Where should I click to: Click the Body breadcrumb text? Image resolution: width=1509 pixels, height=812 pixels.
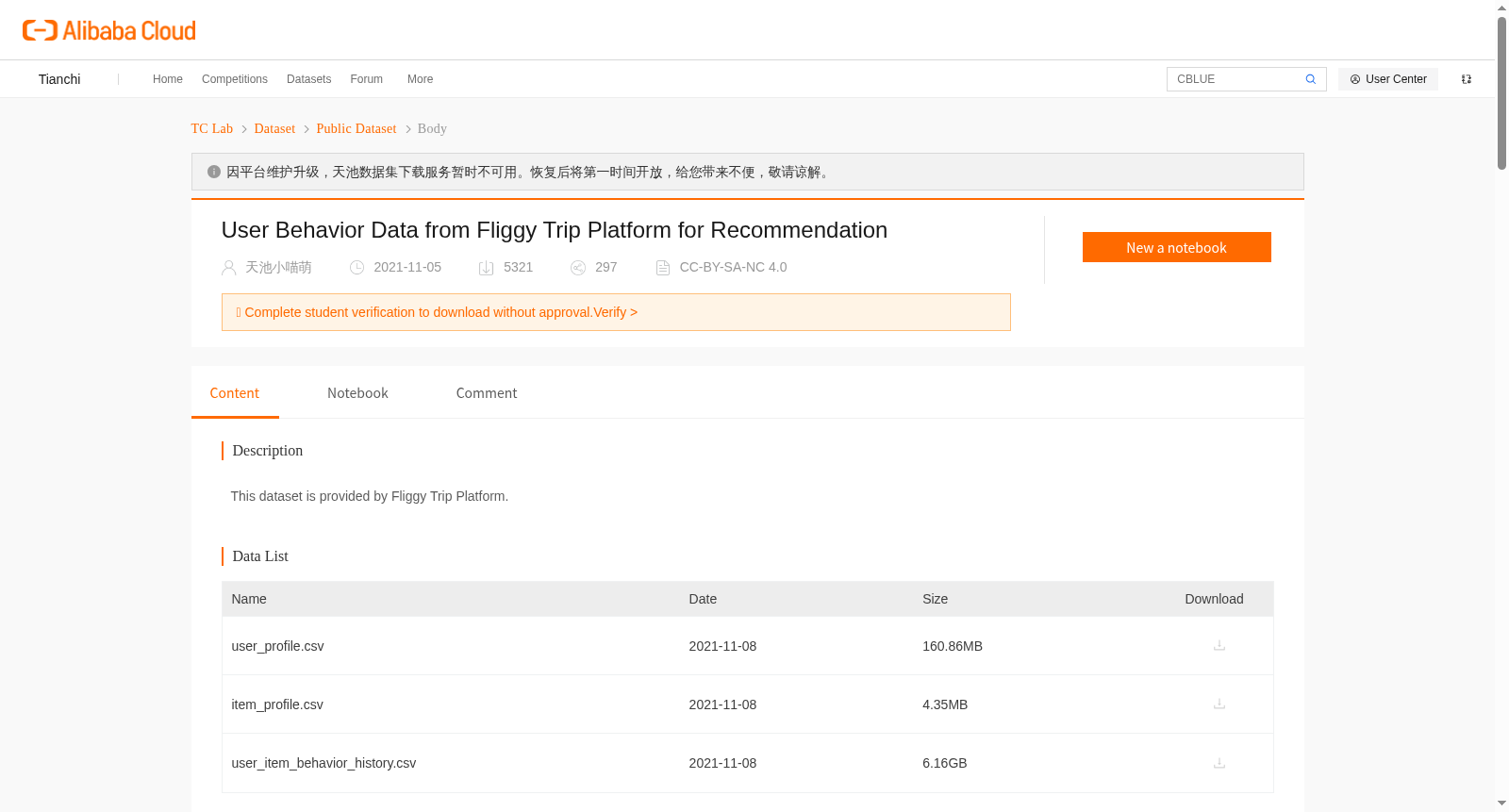tap(432, 128)
